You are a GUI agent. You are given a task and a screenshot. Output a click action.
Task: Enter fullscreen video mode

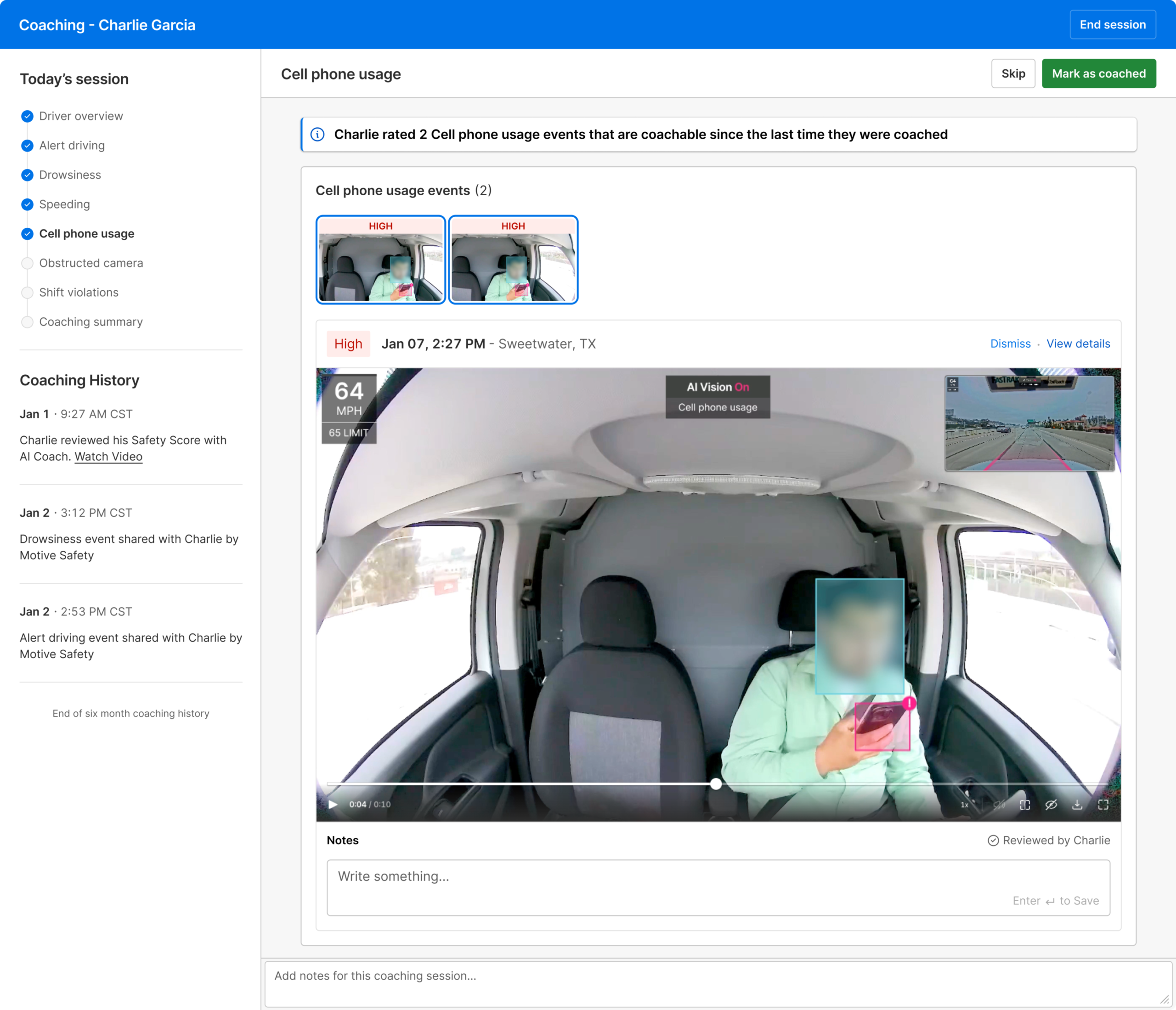coord(1103,805)
